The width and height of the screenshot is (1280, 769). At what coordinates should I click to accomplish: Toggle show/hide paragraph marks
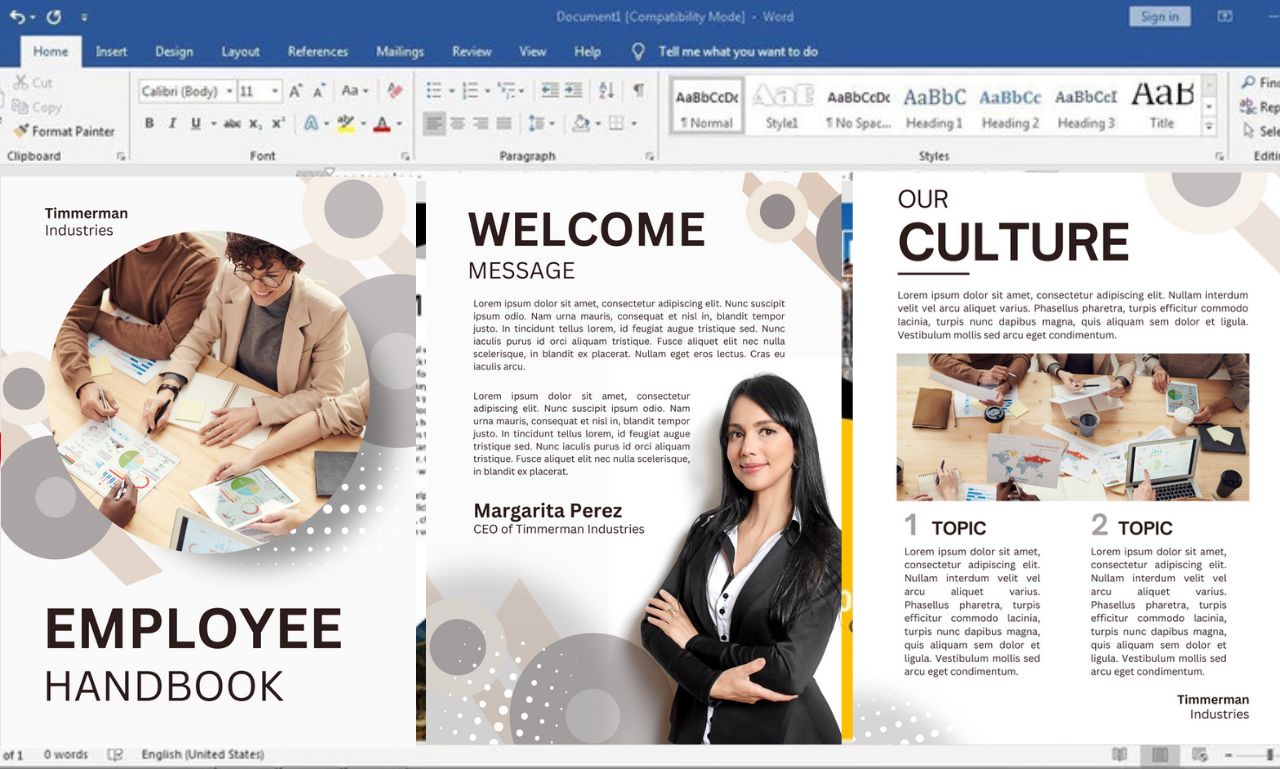pyautogui.click(x=636, y=89)
